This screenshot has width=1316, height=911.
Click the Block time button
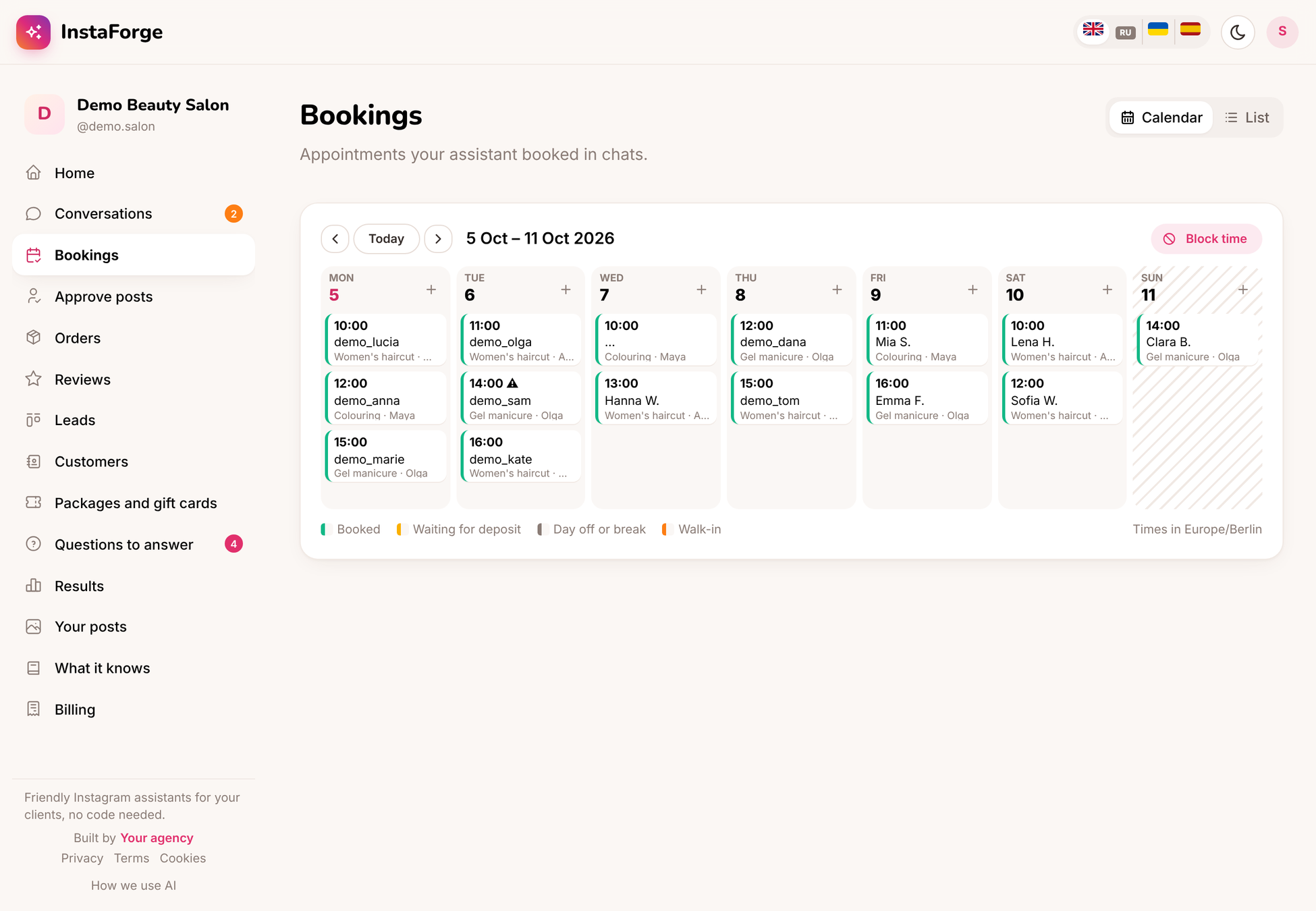1206,239
